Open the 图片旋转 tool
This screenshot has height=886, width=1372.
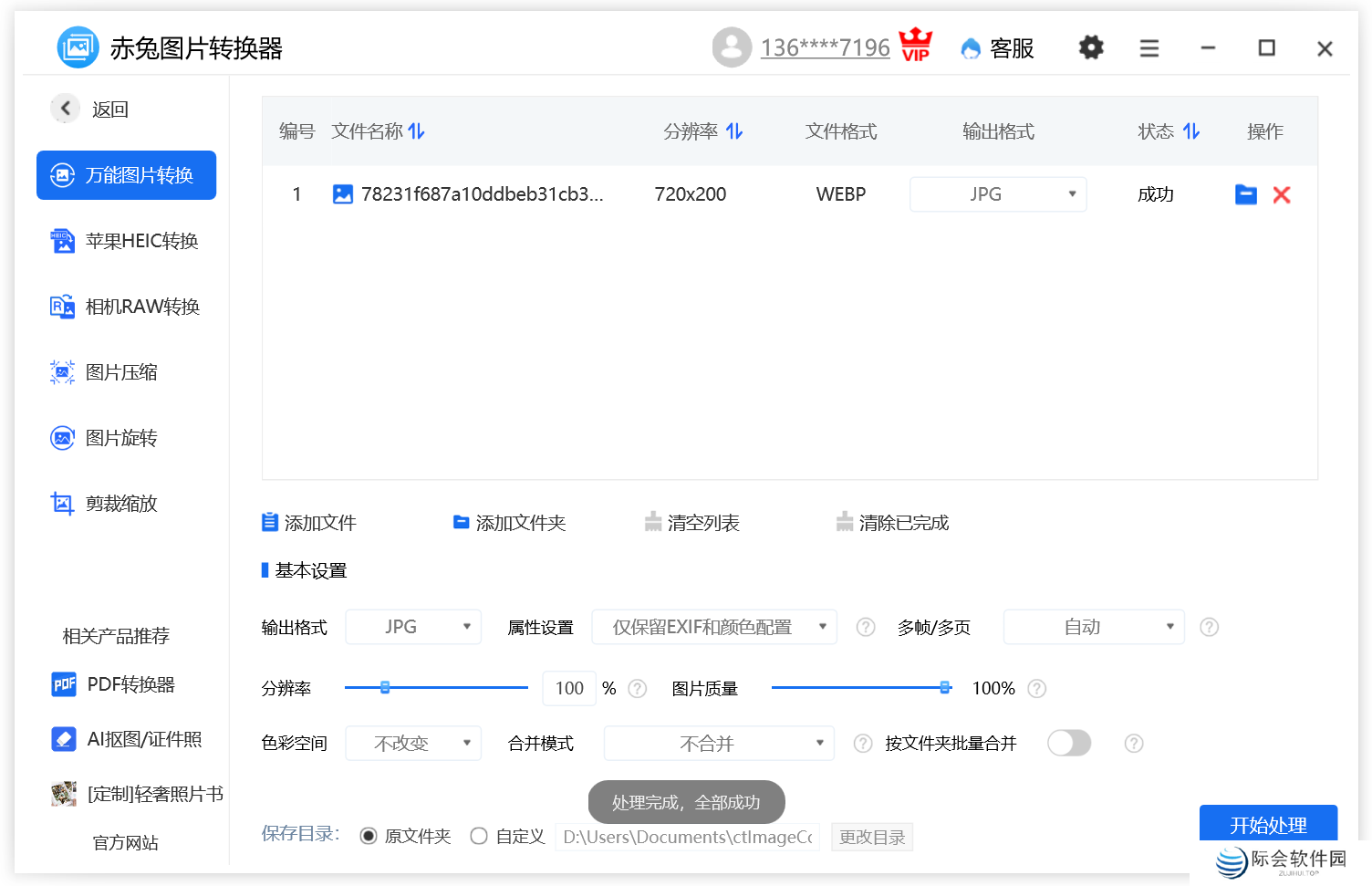pos(120,437)
